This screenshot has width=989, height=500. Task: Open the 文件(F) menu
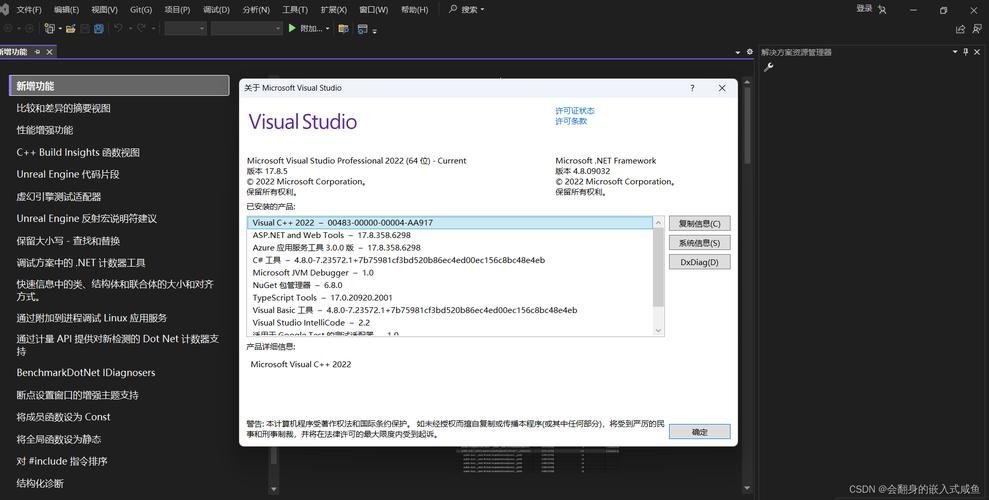point(29,9)
